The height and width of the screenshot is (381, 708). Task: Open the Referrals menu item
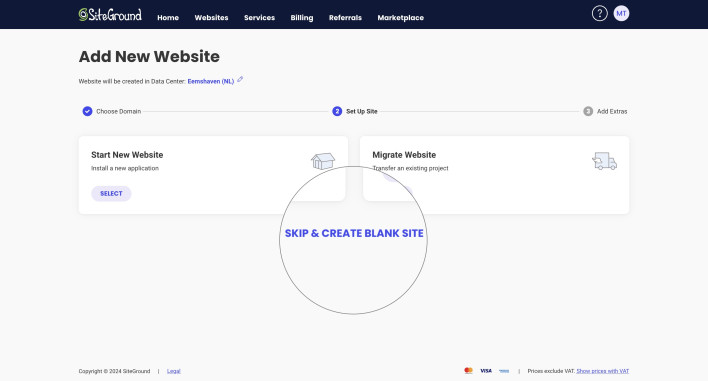click(345, 18)
